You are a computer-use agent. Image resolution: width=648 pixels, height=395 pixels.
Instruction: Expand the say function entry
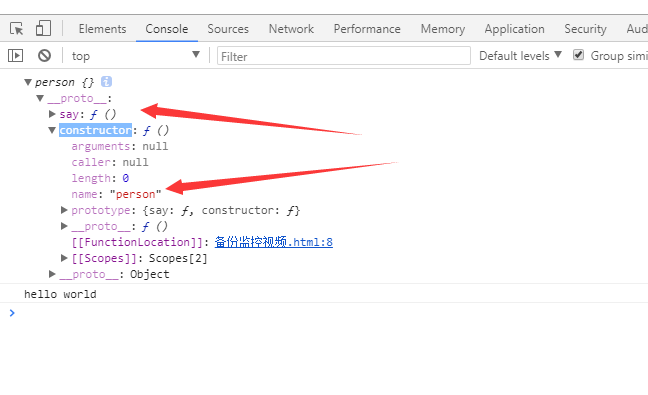coord(52,114)
